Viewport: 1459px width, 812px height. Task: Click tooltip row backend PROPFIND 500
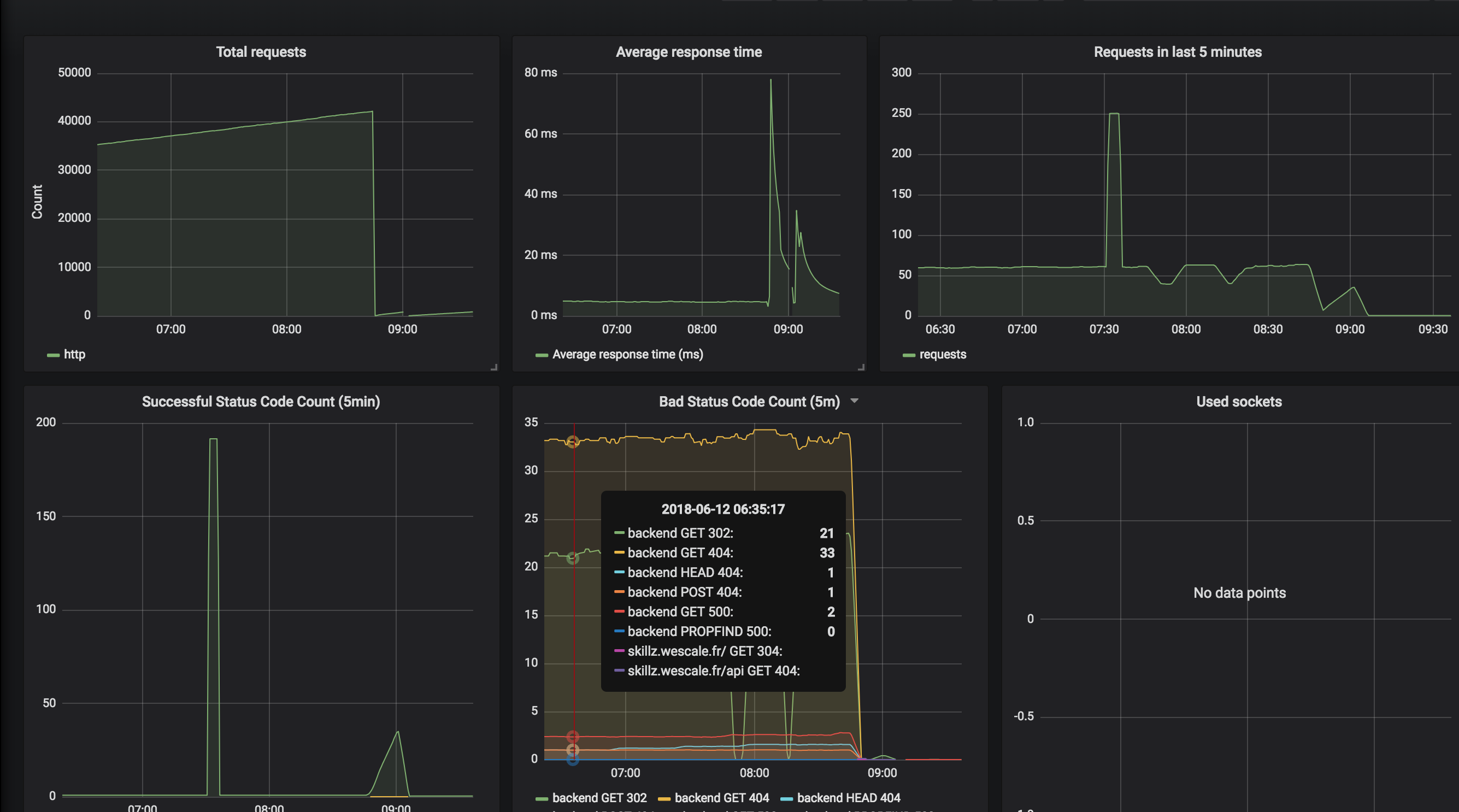(724, 631)
